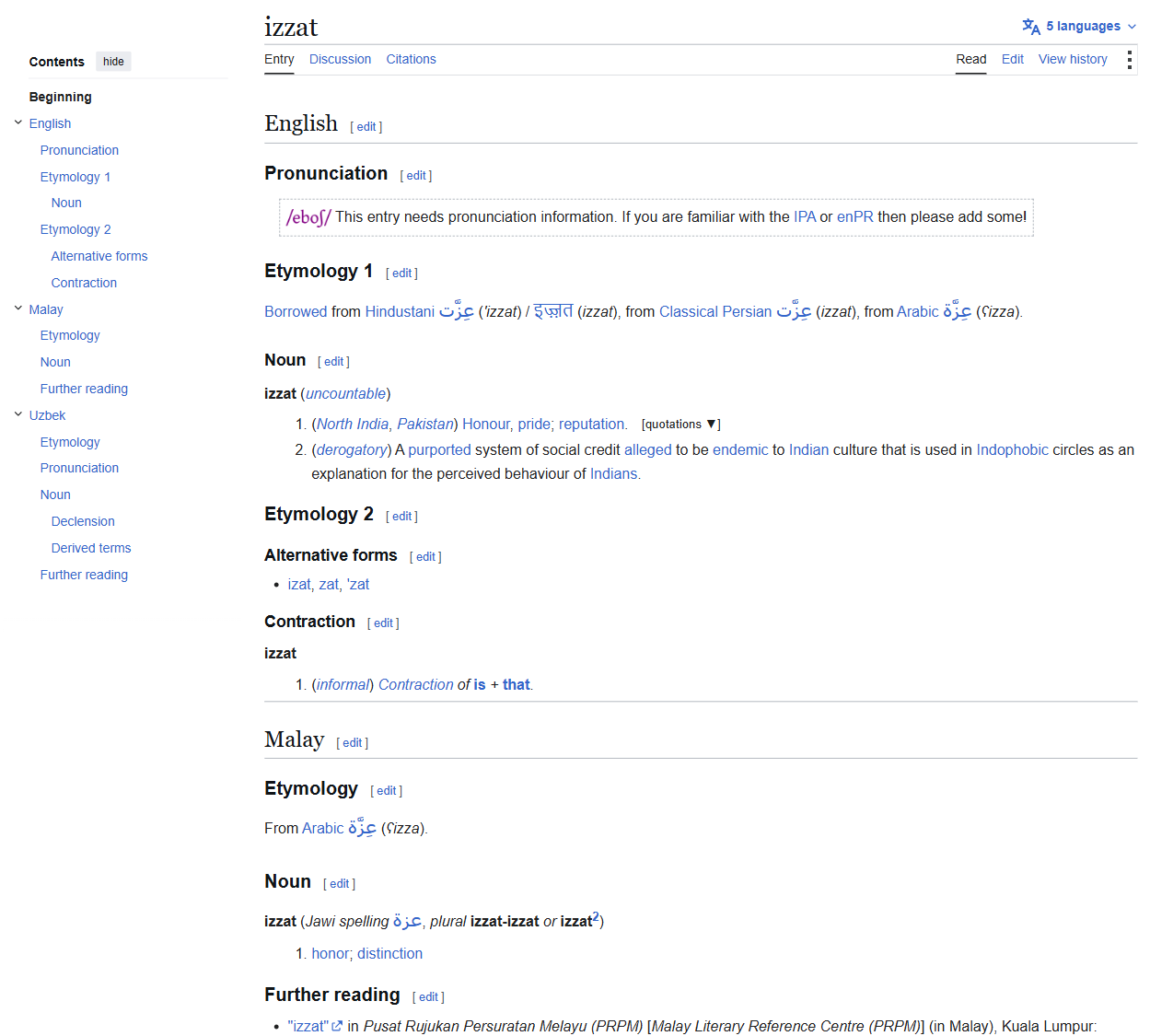Switch to the Discussion tab

tap(340, 59)
